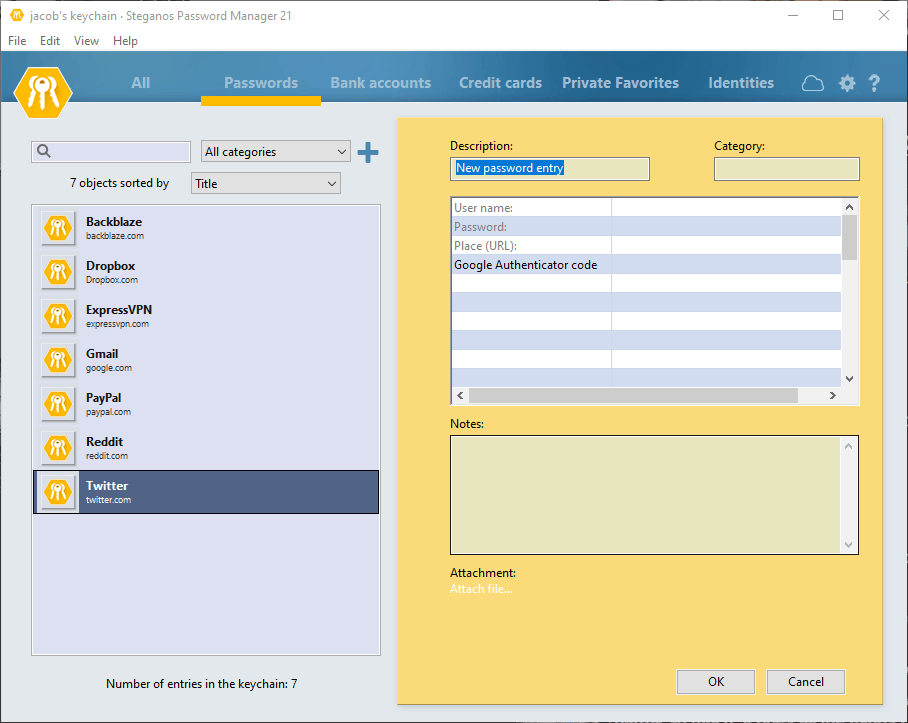Confirm the new entry with OK
Viewport: 908px width, 723px height.
716,682
